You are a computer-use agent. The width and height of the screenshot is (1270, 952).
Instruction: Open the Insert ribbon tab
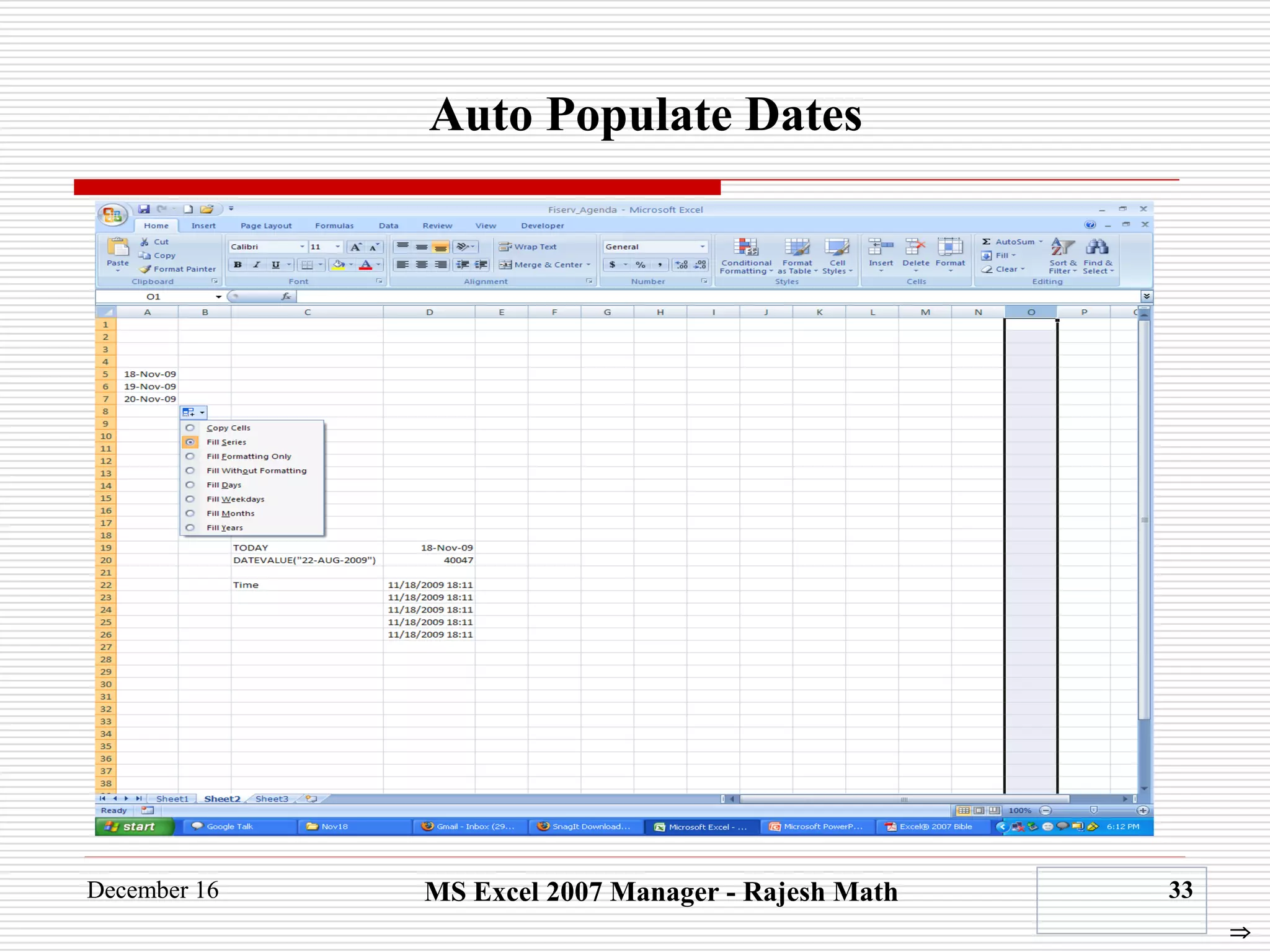coord(203,226)
